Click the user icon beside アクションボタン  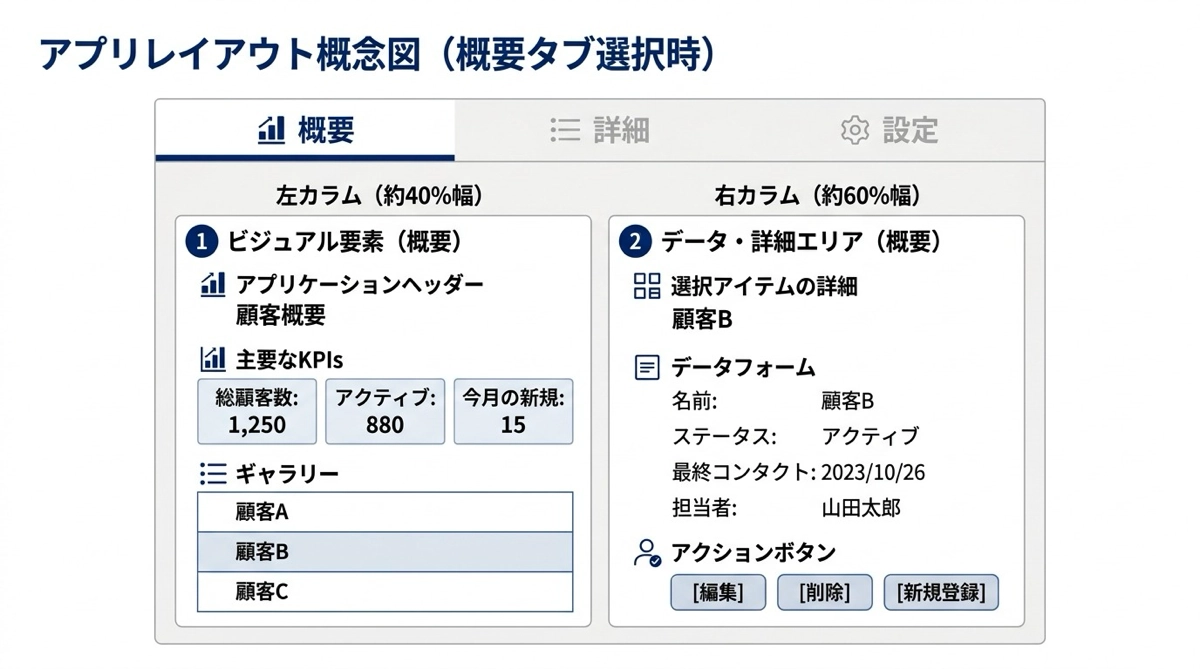(647, 553)
